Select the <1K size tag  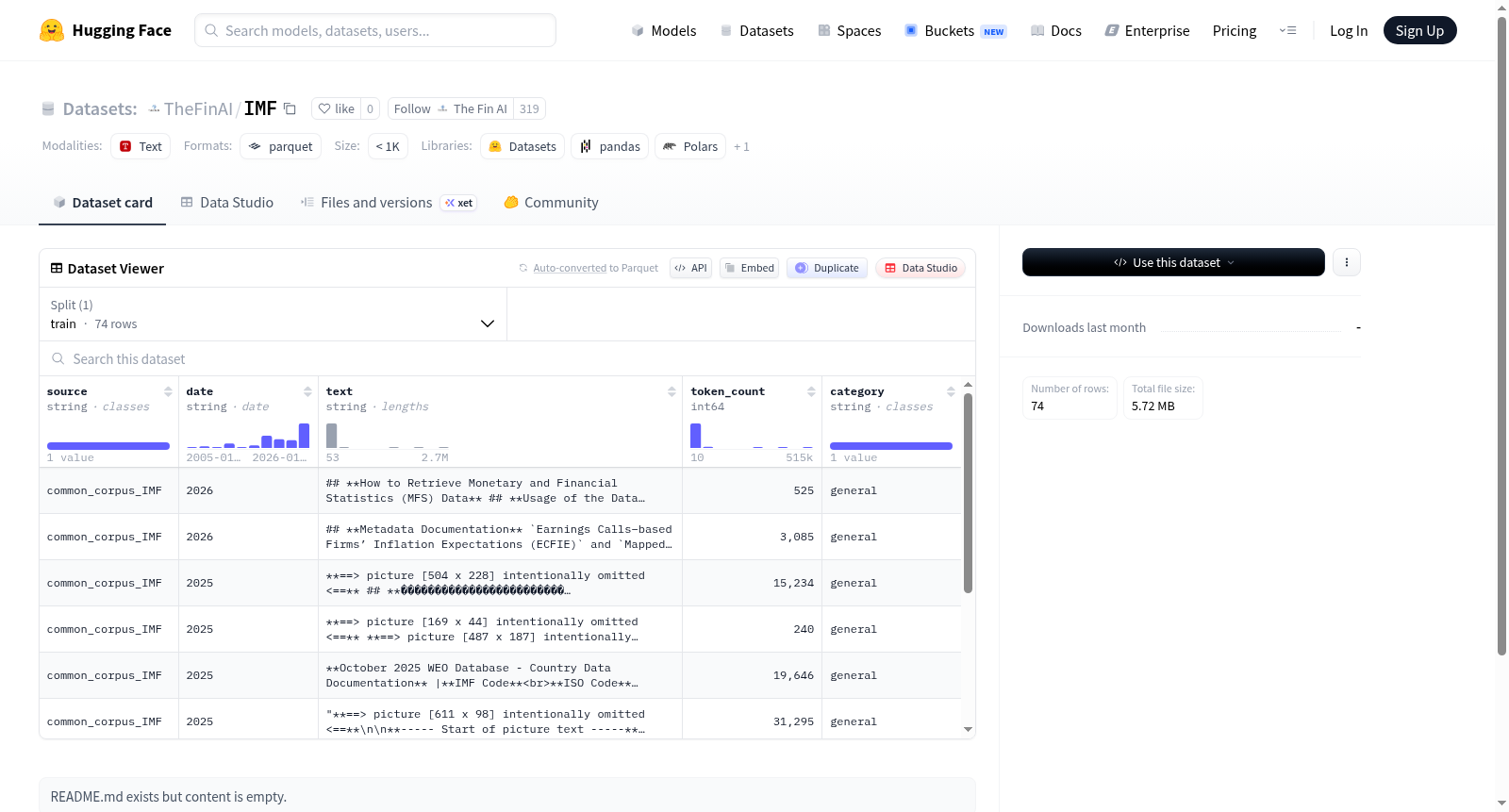click(x=388, y=146)
